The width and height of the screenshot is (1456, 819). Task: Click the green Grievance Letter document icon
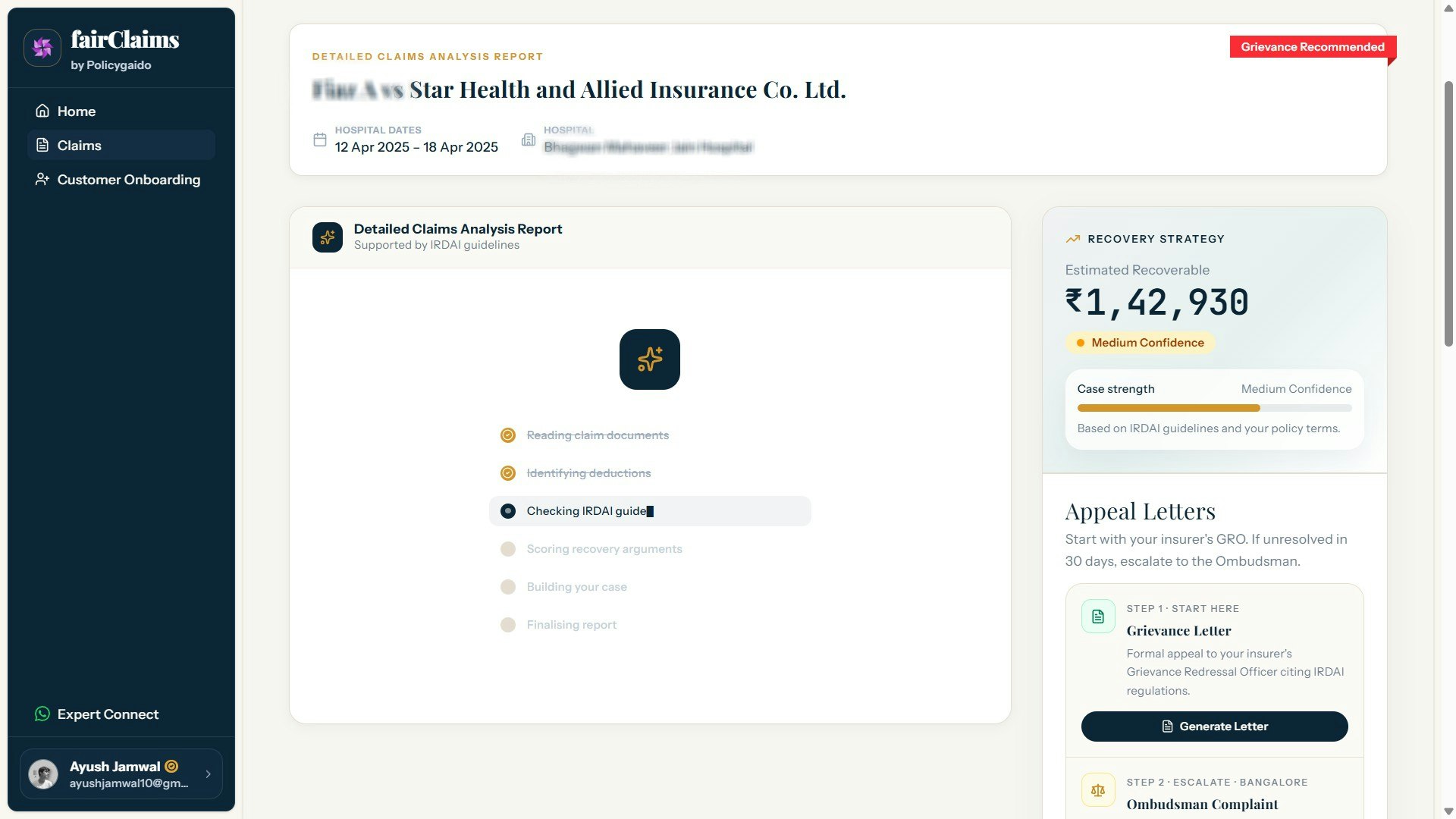[x=1097, y=617]
